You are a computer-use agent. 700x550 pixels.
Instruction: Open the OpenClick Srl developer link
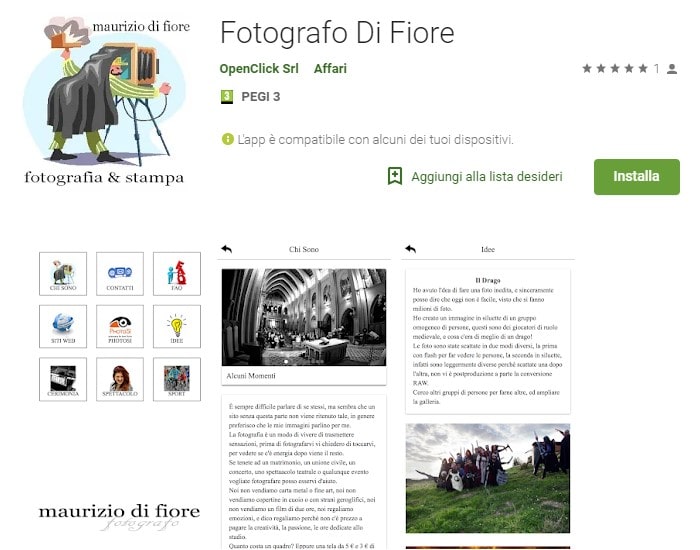(x=258, y=69)
